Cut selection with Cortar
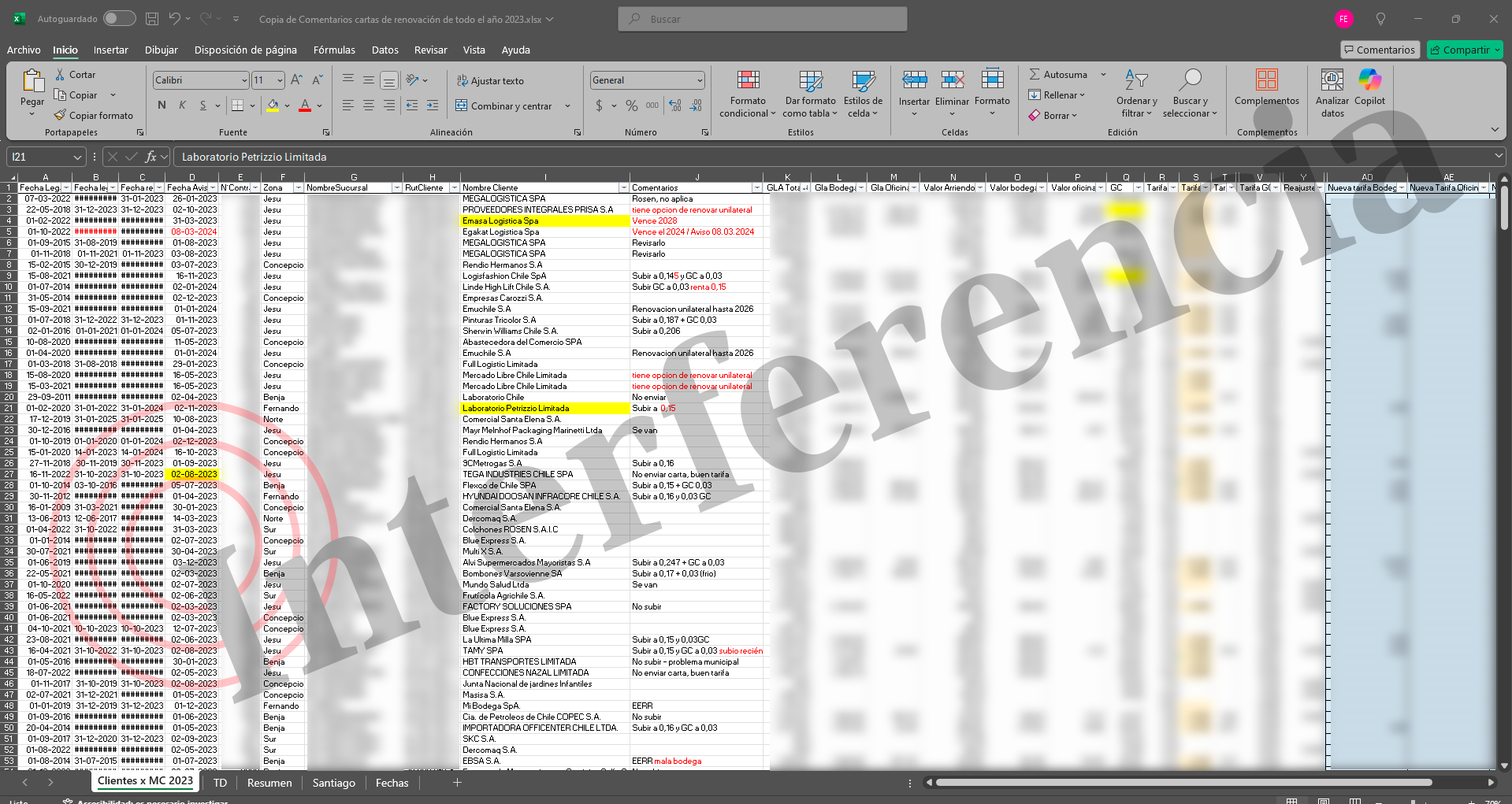Viewport: 1512px width, 804px height. [75, 75]
